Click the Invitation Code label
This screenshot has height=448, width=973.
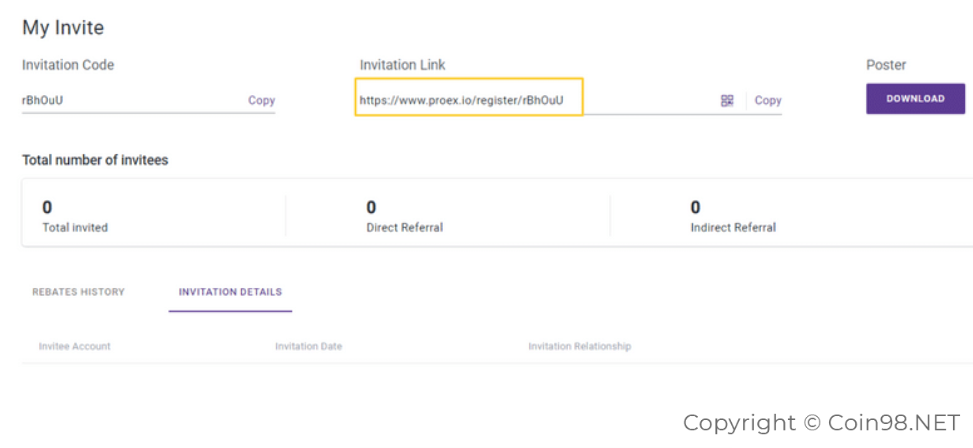(68, 65)
